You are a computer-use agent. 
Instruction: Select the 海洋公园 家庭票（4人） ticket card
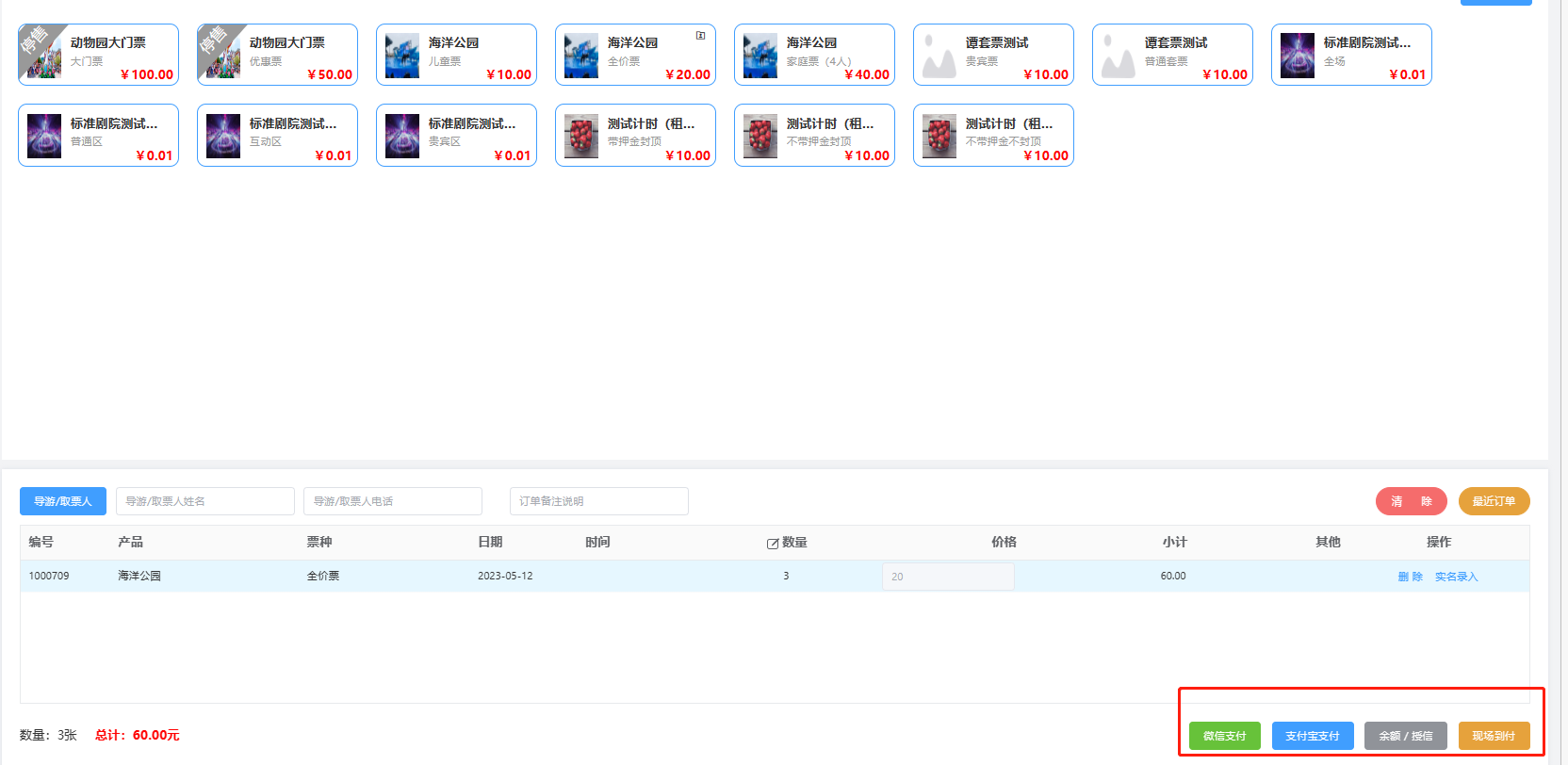814,55
